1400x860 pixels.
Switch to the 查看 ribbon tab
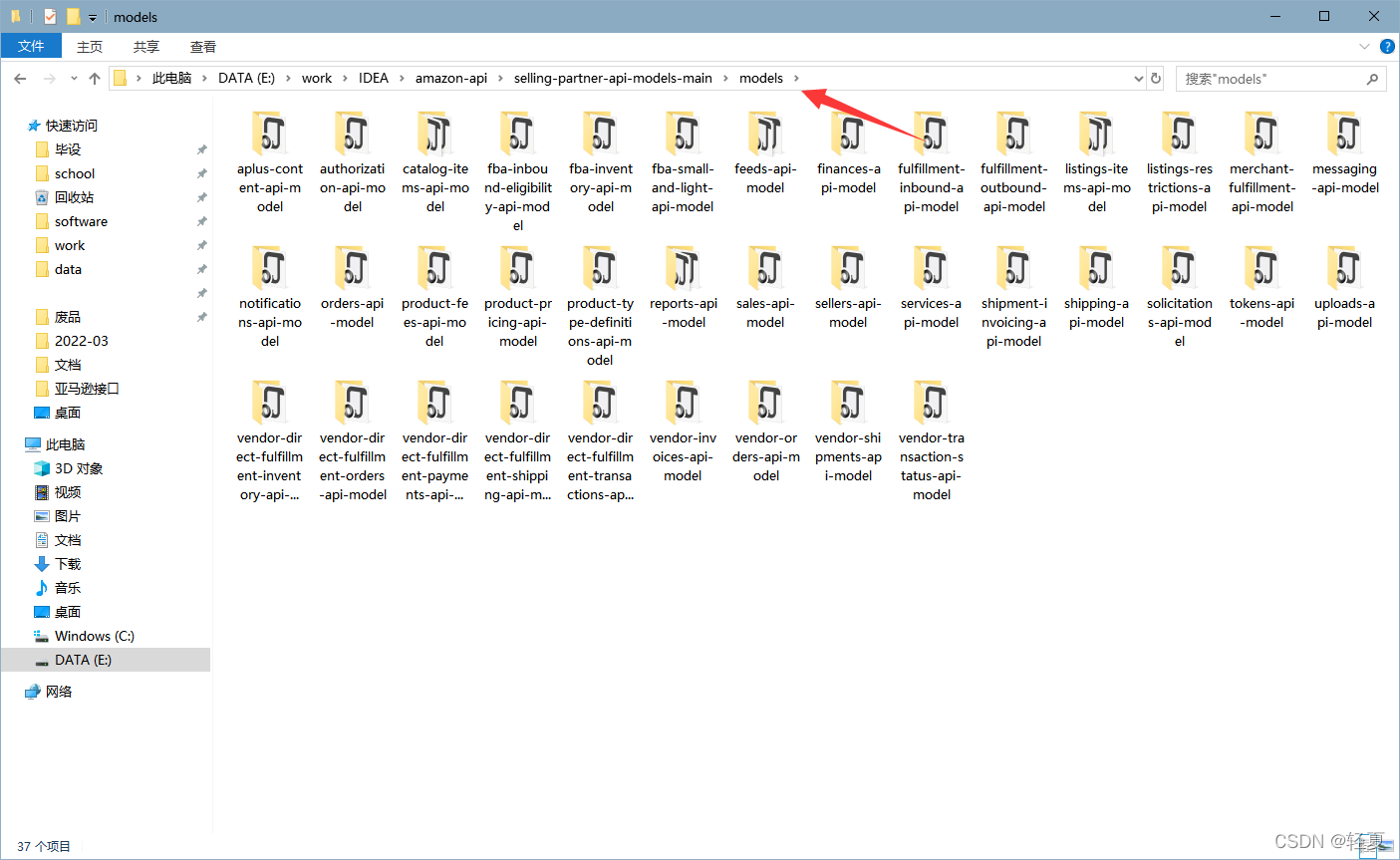coord(203,46)
